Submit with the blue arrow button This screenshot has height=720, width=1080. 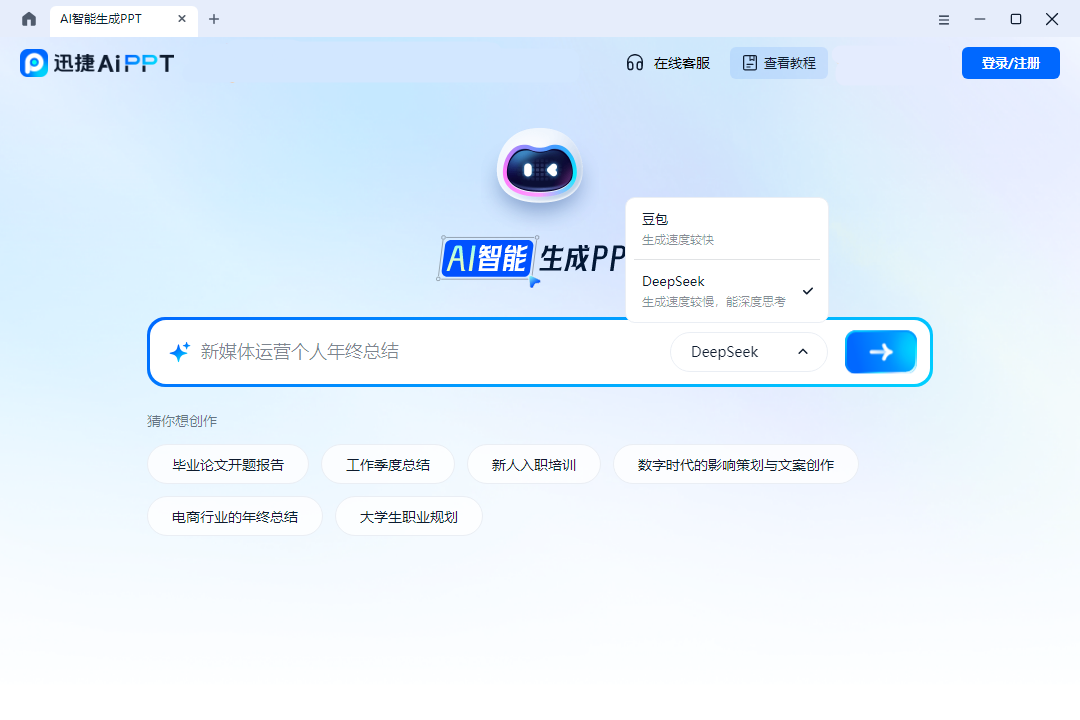881,352
